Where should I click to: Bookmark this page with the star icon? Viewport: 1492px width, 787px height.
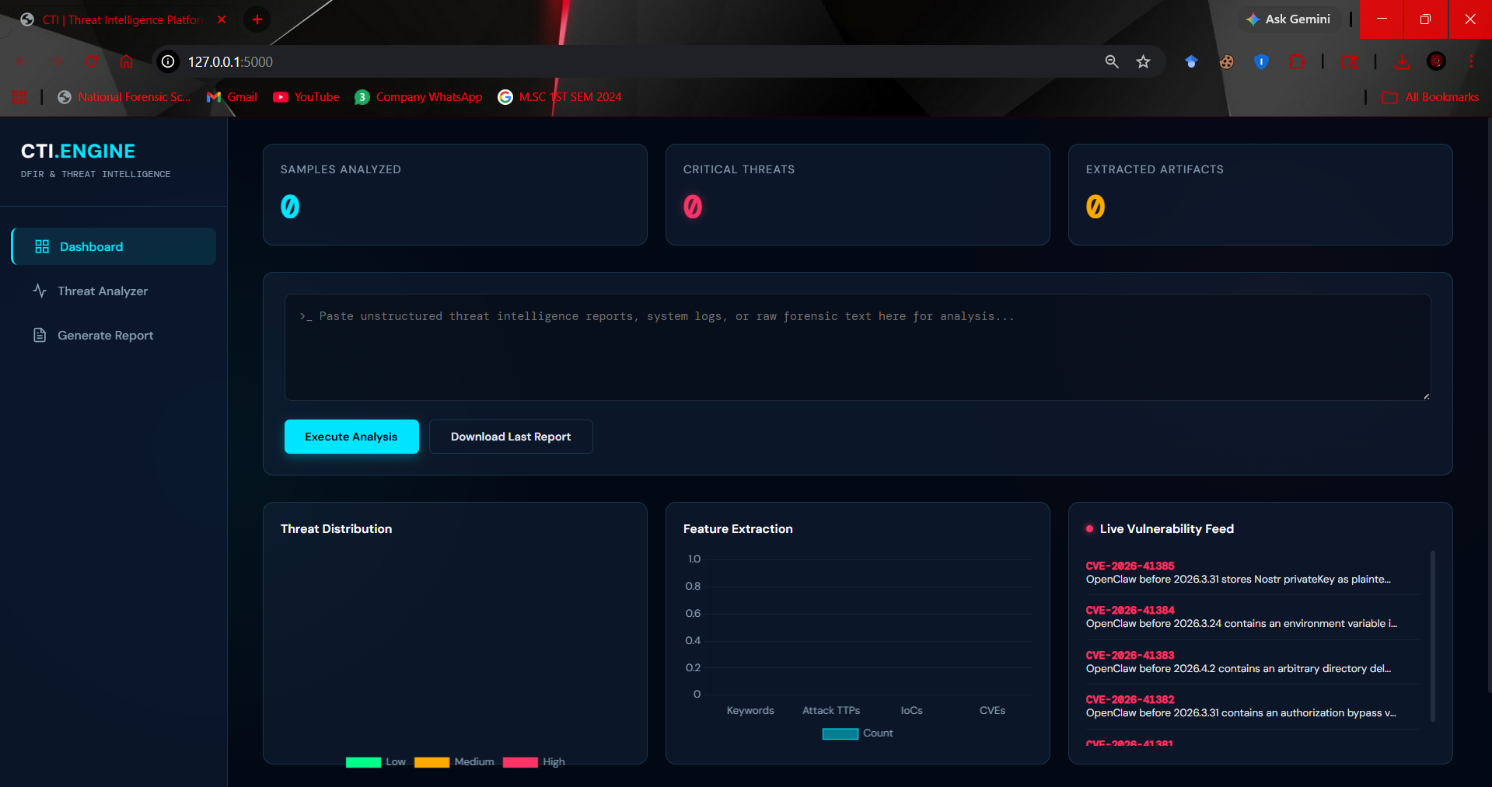pos(1144,62)
